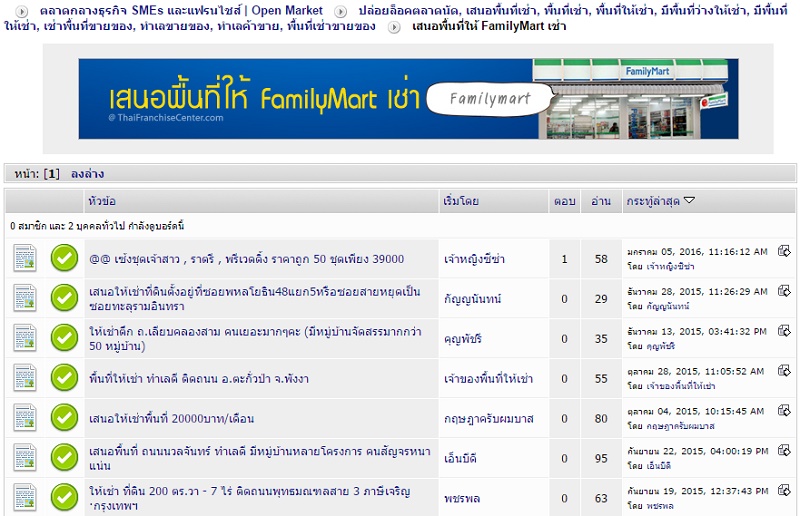Viewport: 800px width, 516px height.
Task: Click FamilyMart rental banner image
Action: tap(408, 99)
